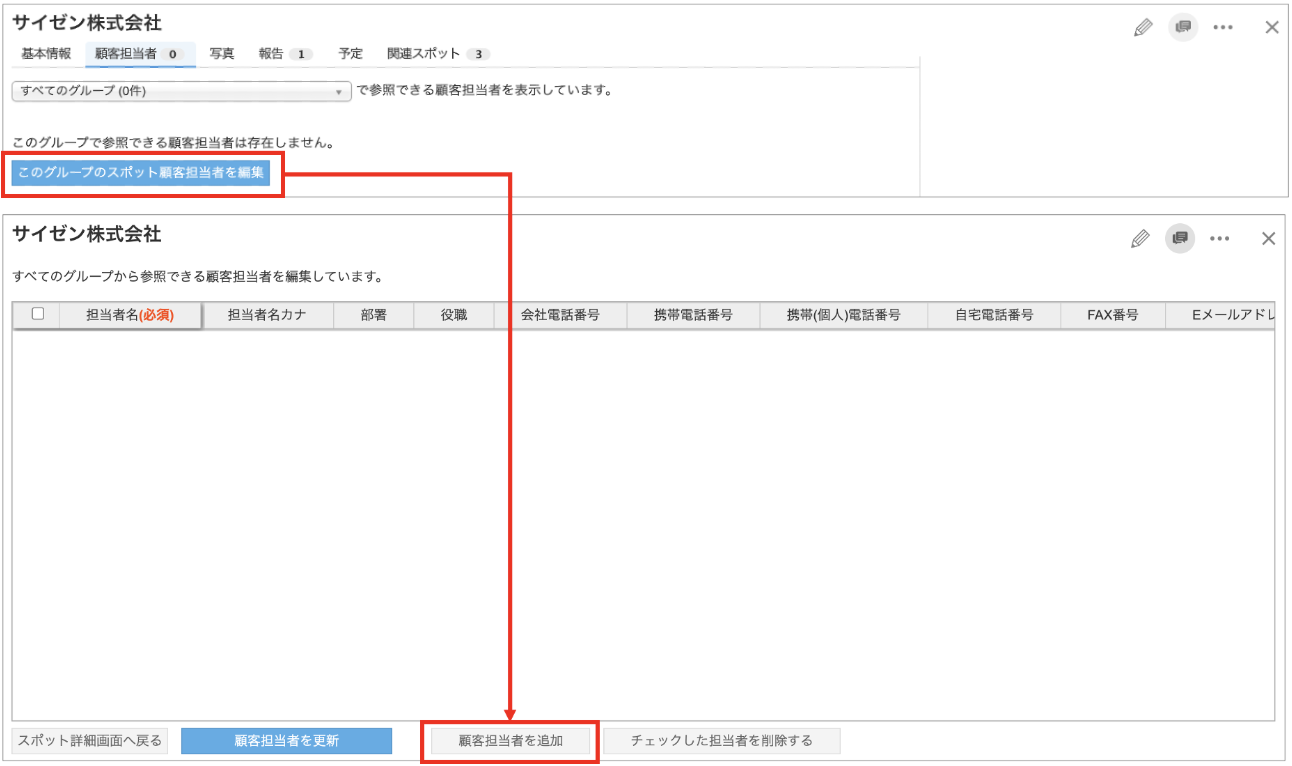Screen dimensions: 1292x766
Task: Close the lower サイゼン株式会社 panel
Action: pos(1268,238)
